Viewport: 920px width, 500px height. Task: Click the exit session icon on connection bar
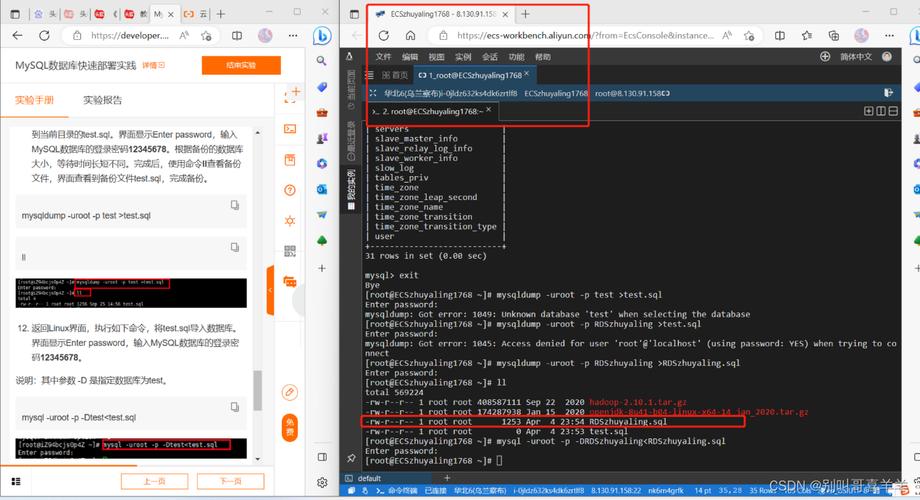[888, 93]
